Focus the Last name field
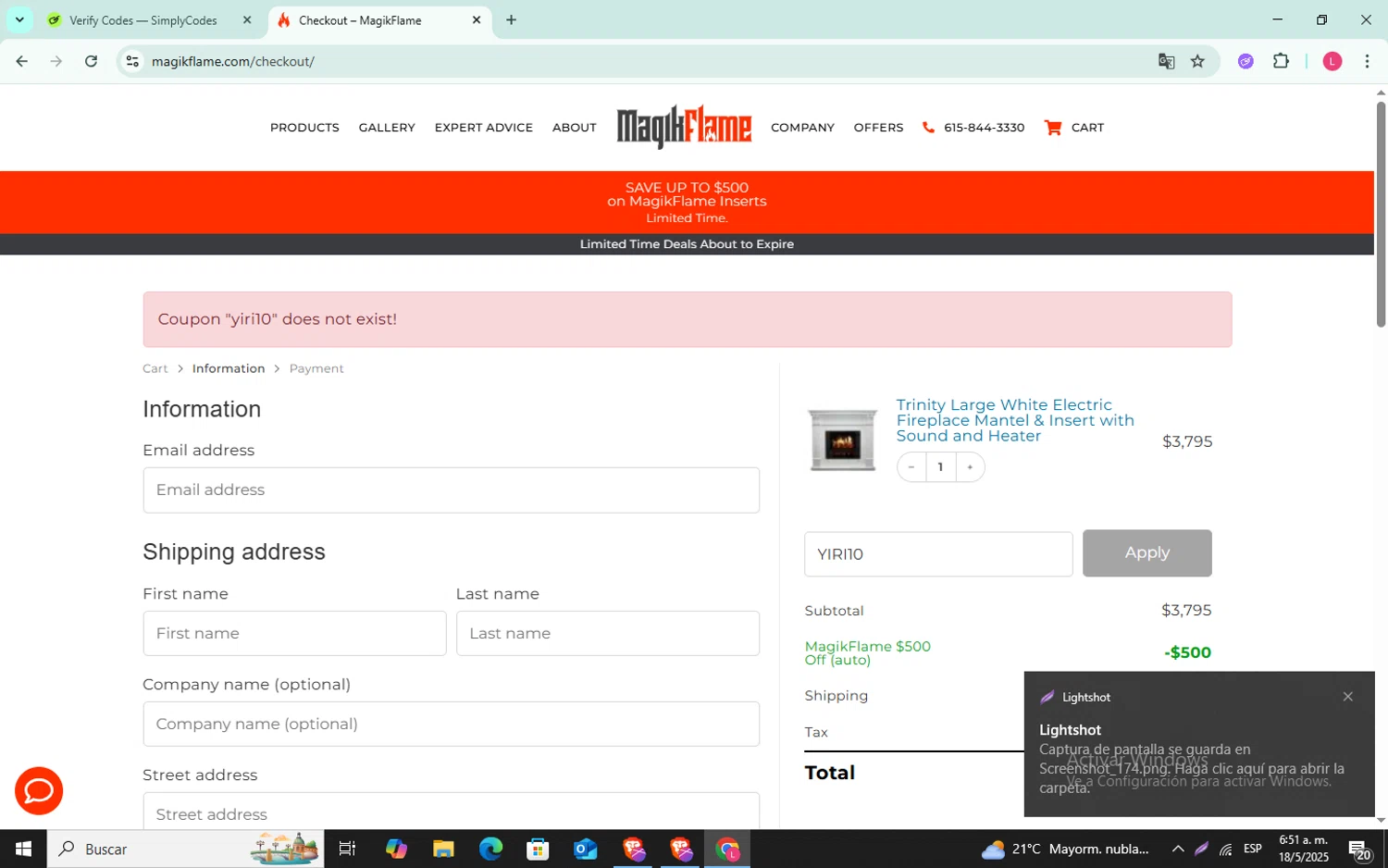Viewport: 1388px width, 868px height. click(x=608, y=633)
